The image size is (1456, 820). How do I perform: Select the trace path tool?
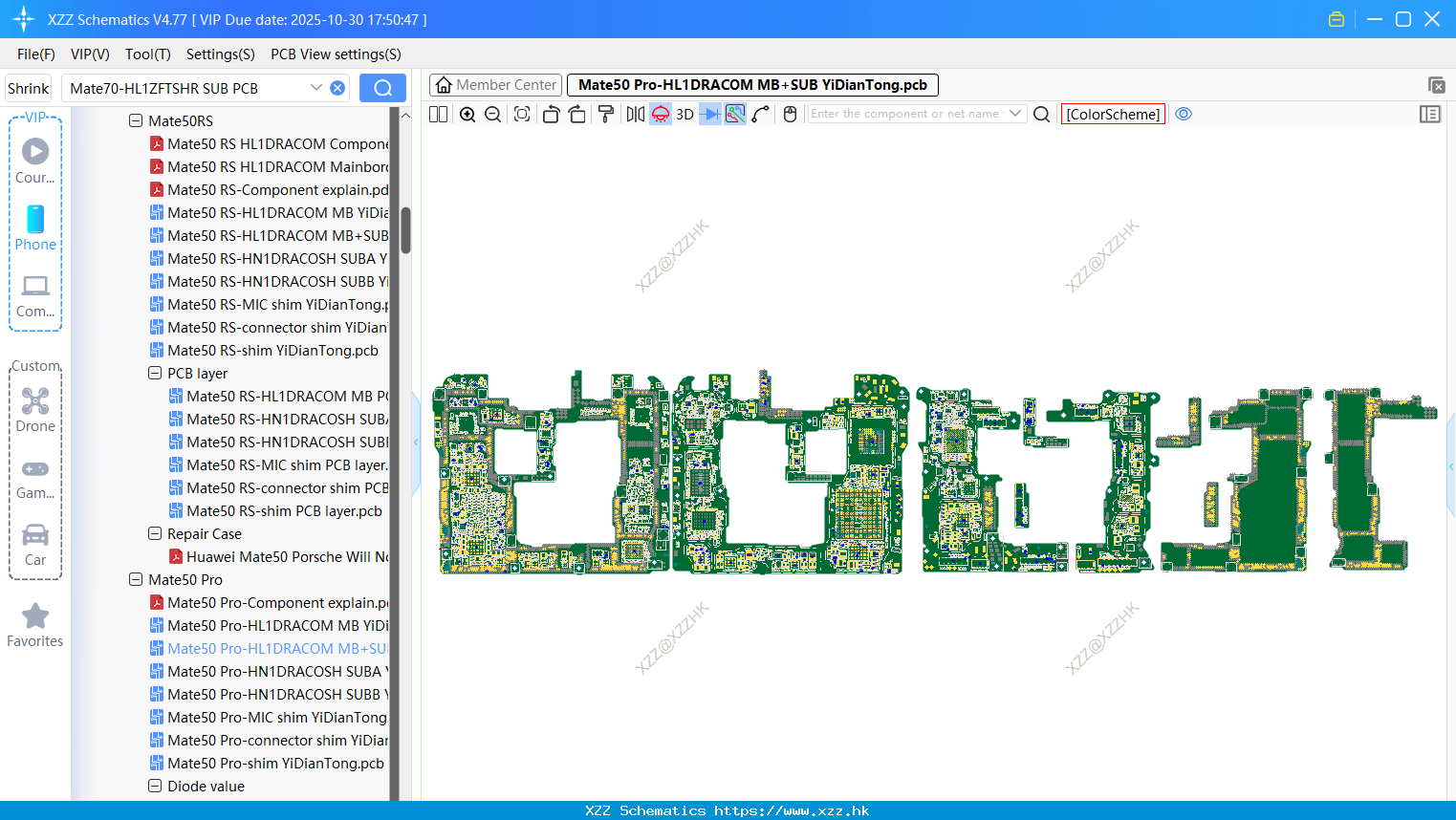(761, 114)
